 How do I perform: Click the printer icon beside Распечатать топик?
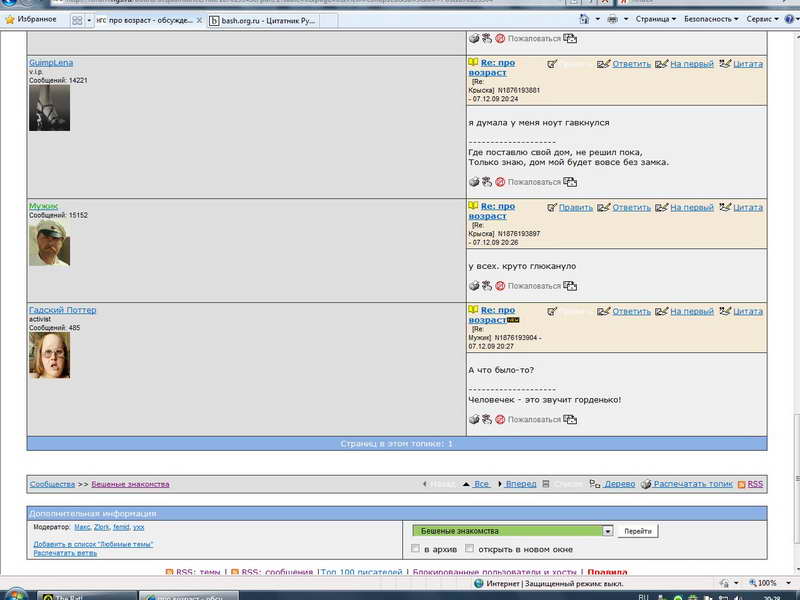click(x=647, y=484)
